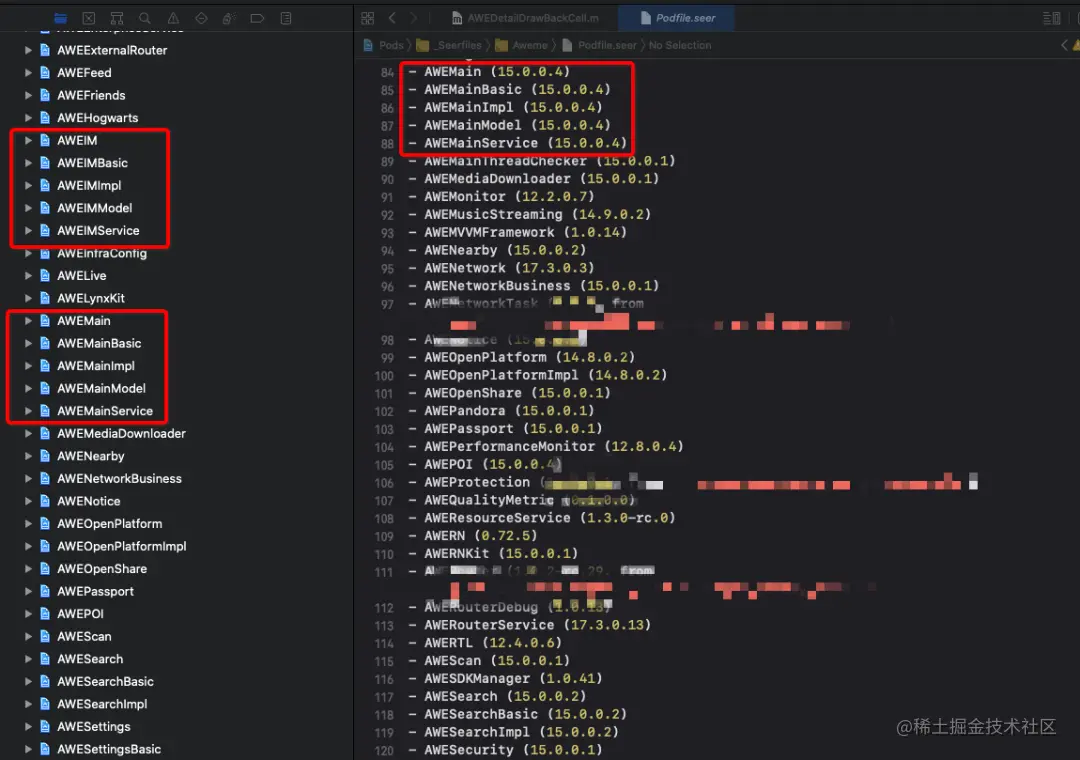Viewport: 1080px width, 760px height.
Task: Open the editor options icon at the top right
Action: click(x=1051, y=19)
